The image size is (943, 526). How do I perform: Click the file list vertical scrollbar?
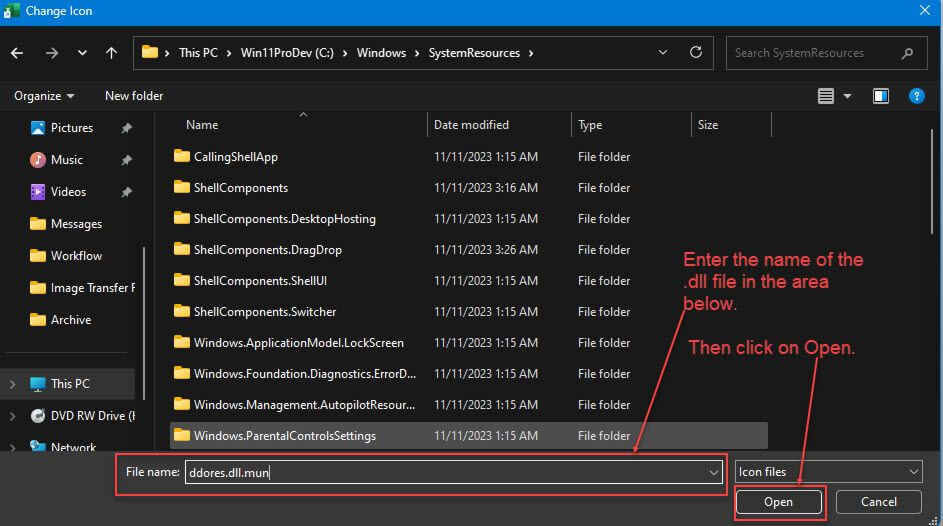click(x=932, y=180)
